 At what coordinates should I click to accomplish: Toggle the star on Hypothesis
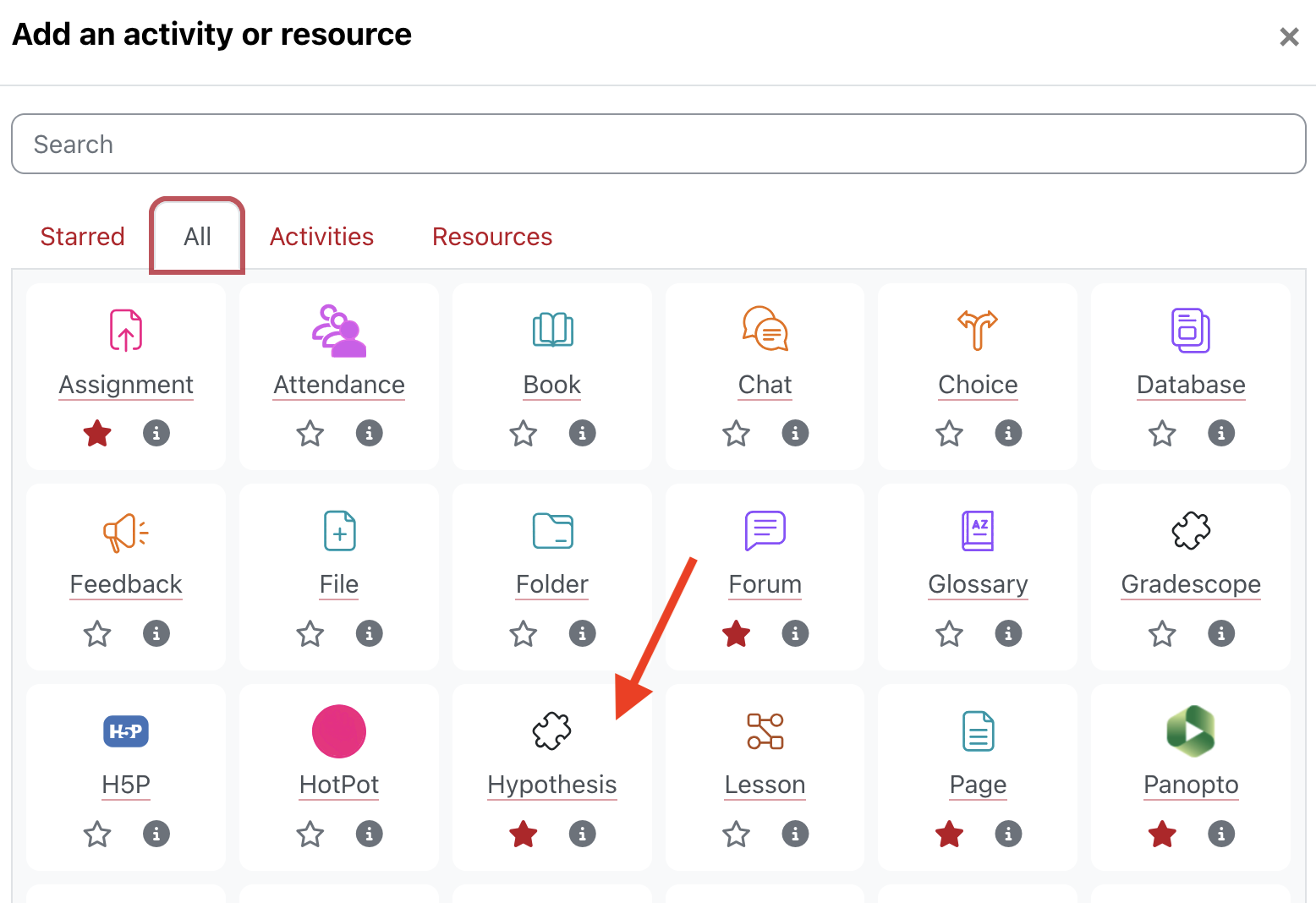click(x=523, y=834)
